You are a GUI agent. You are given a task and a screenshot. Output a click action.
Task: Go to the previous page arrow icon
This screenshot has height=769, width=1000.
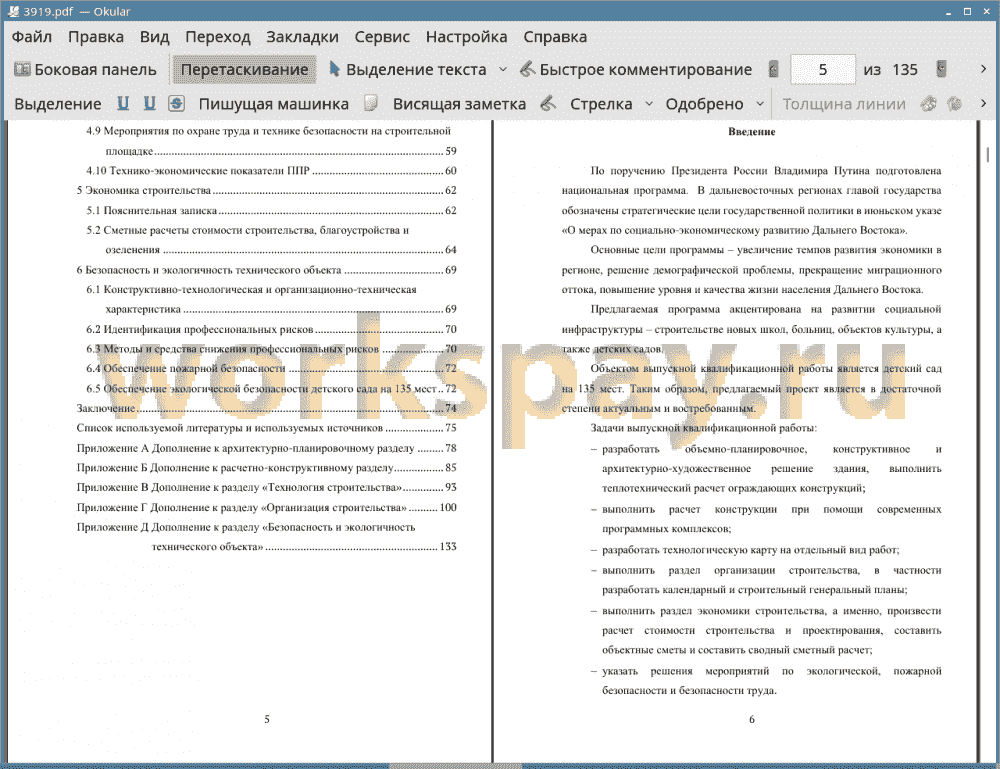[774, 70]
